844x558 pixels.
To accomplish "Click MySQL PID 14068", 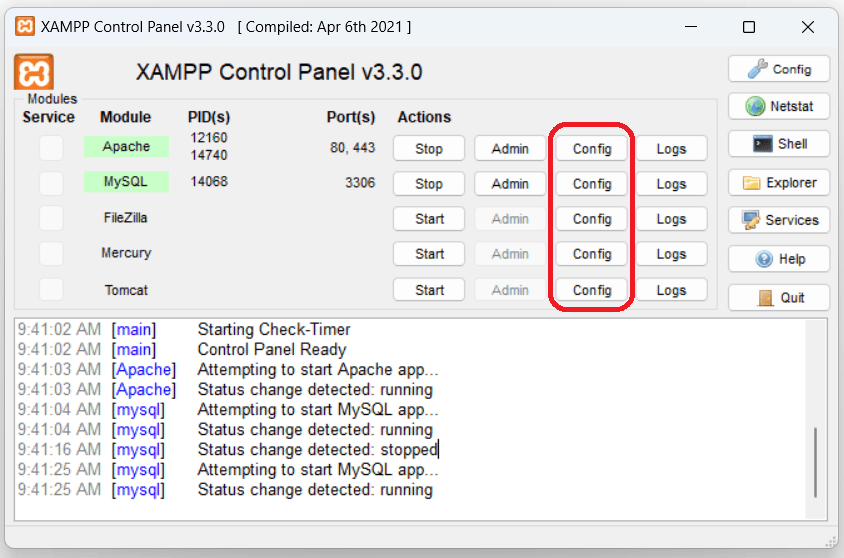I will (x=209, y=181).
